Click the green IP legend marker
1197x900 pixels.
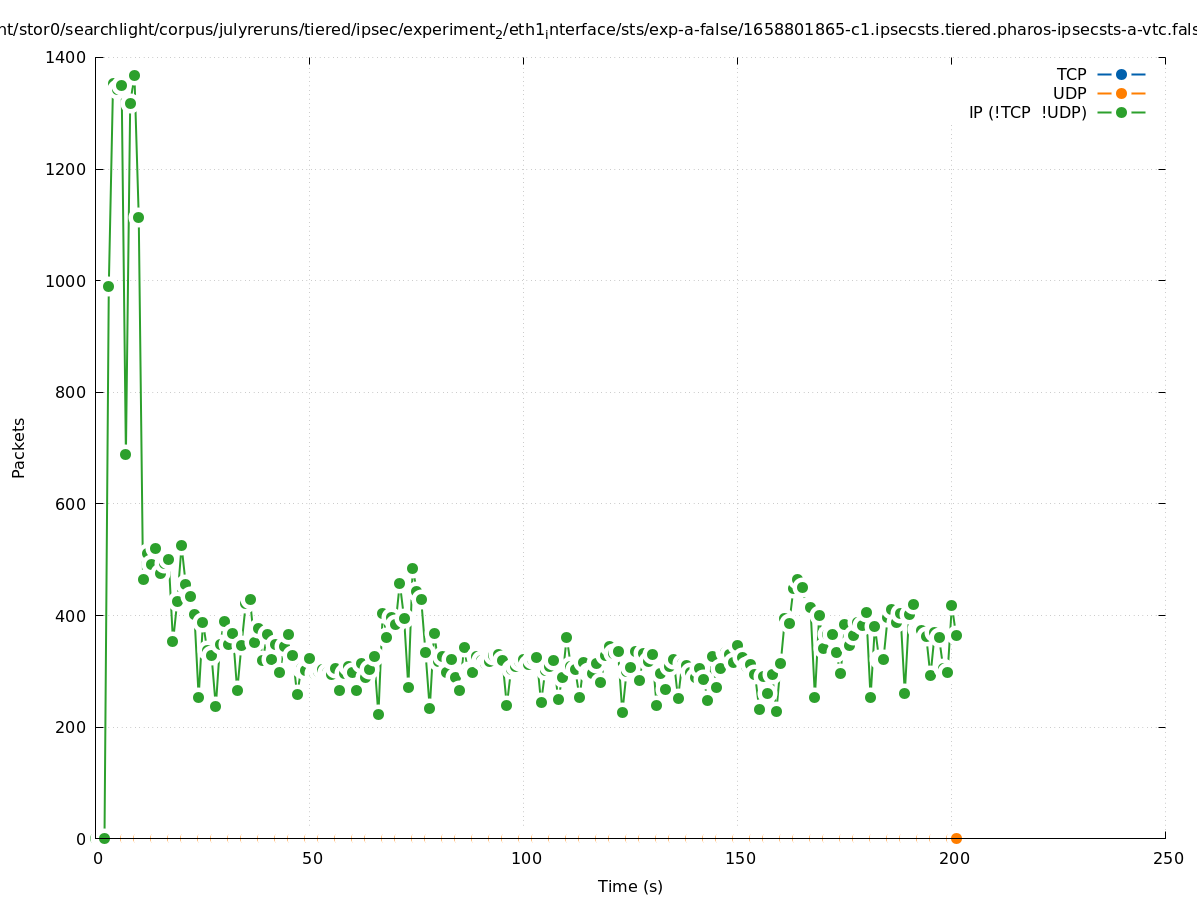click(x=1121, y=112)
